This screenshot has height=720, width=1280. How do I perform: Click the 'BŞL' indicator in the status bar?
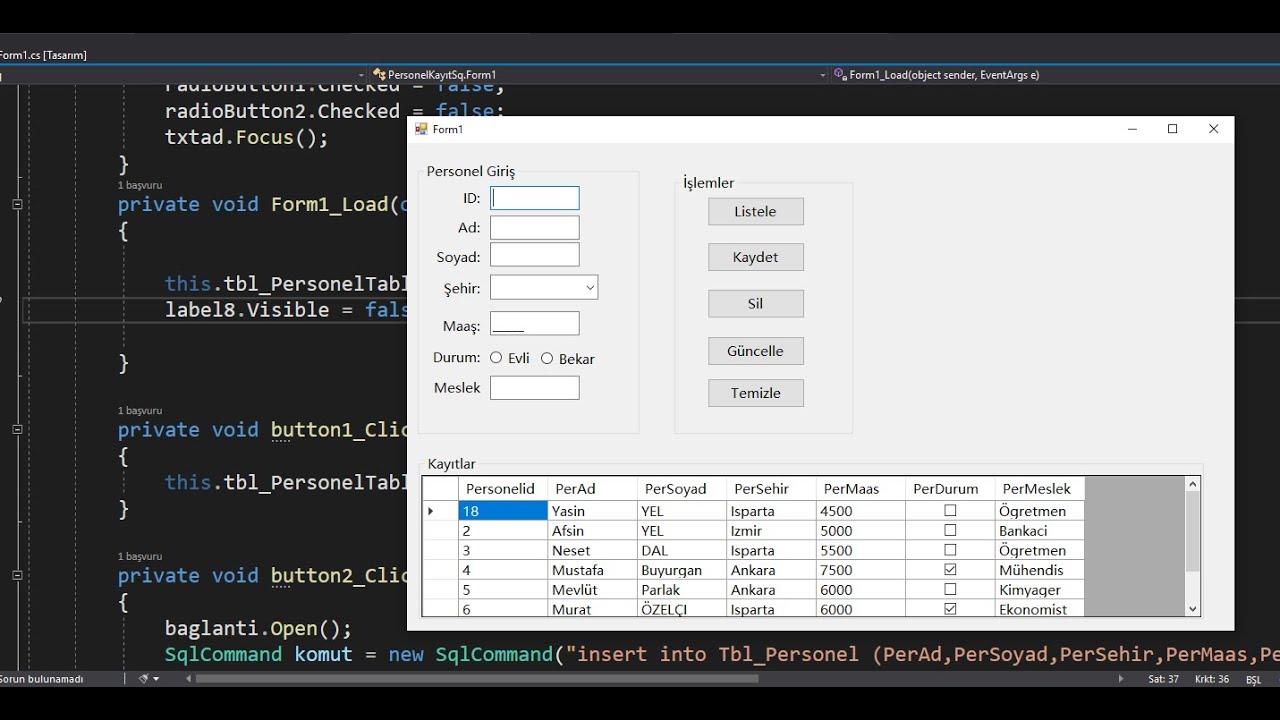point(1253,680)
